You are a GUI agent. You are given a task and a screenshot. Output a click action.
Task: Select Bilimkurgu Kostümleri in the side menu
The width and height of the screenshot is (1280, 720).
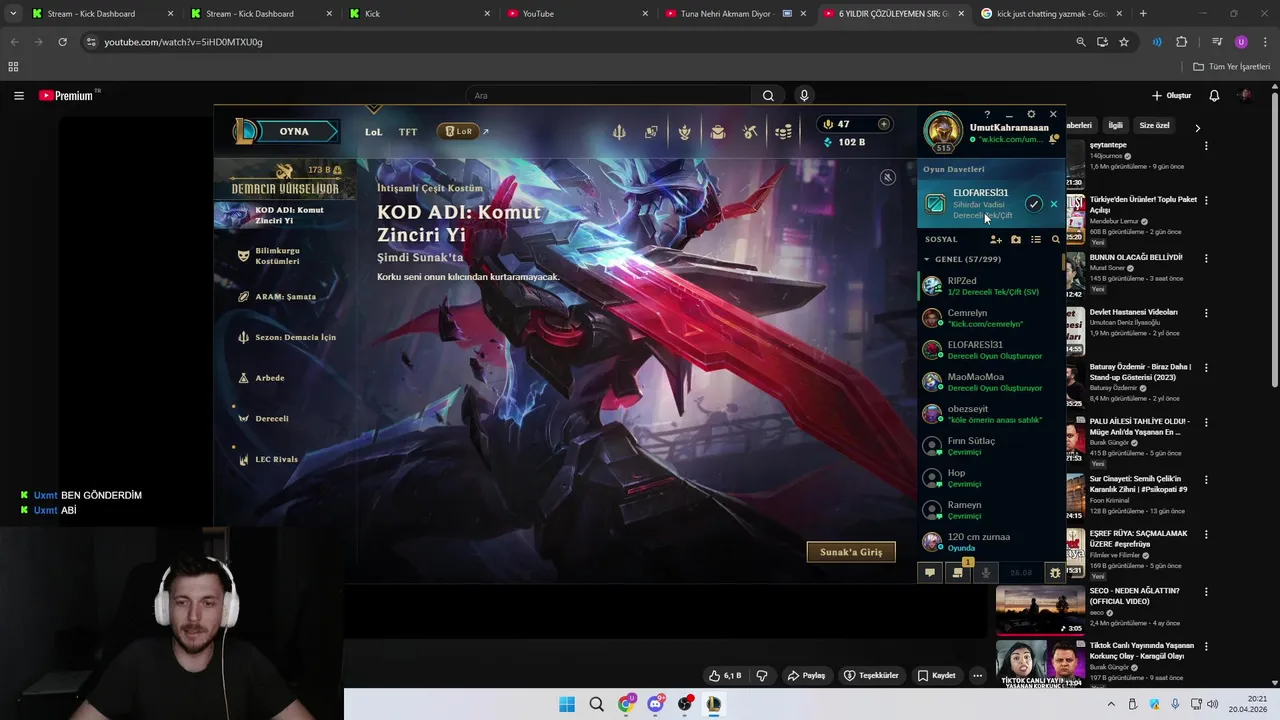(277, 256)
